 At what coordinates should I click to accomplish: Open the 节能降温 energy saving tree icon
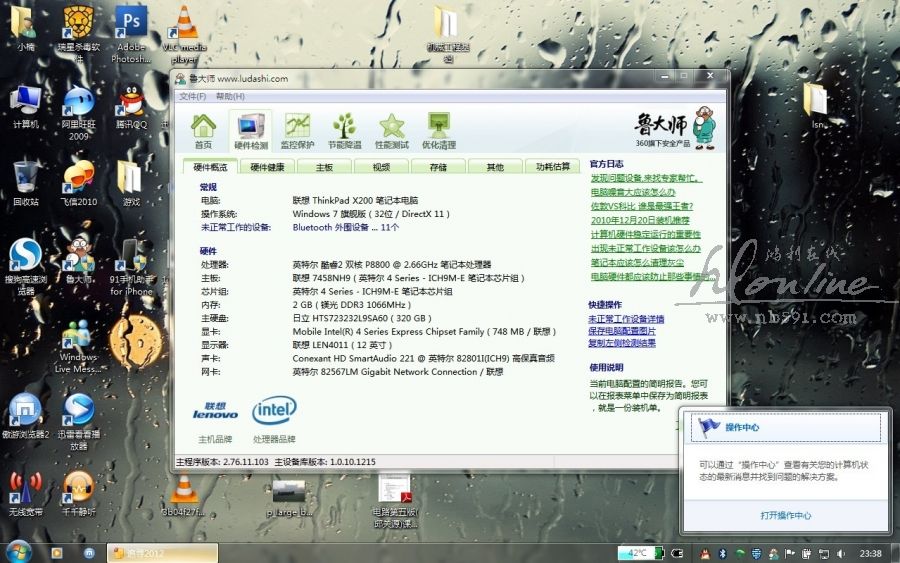pyautogui.click(x=344, y=130)
